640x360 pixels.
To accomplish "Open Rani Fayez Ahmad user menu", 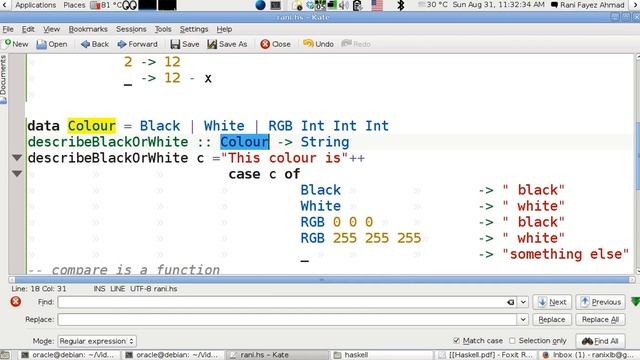I will (588, 5).
